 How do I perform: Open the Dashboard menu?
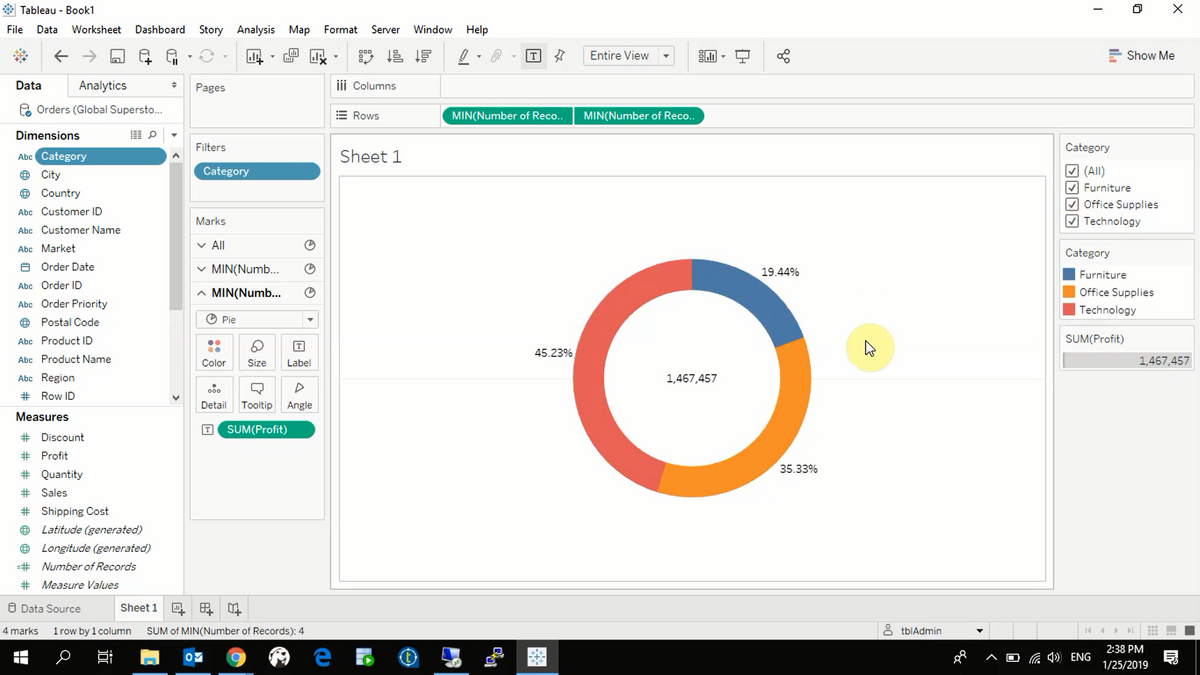(x=160, y=30)
